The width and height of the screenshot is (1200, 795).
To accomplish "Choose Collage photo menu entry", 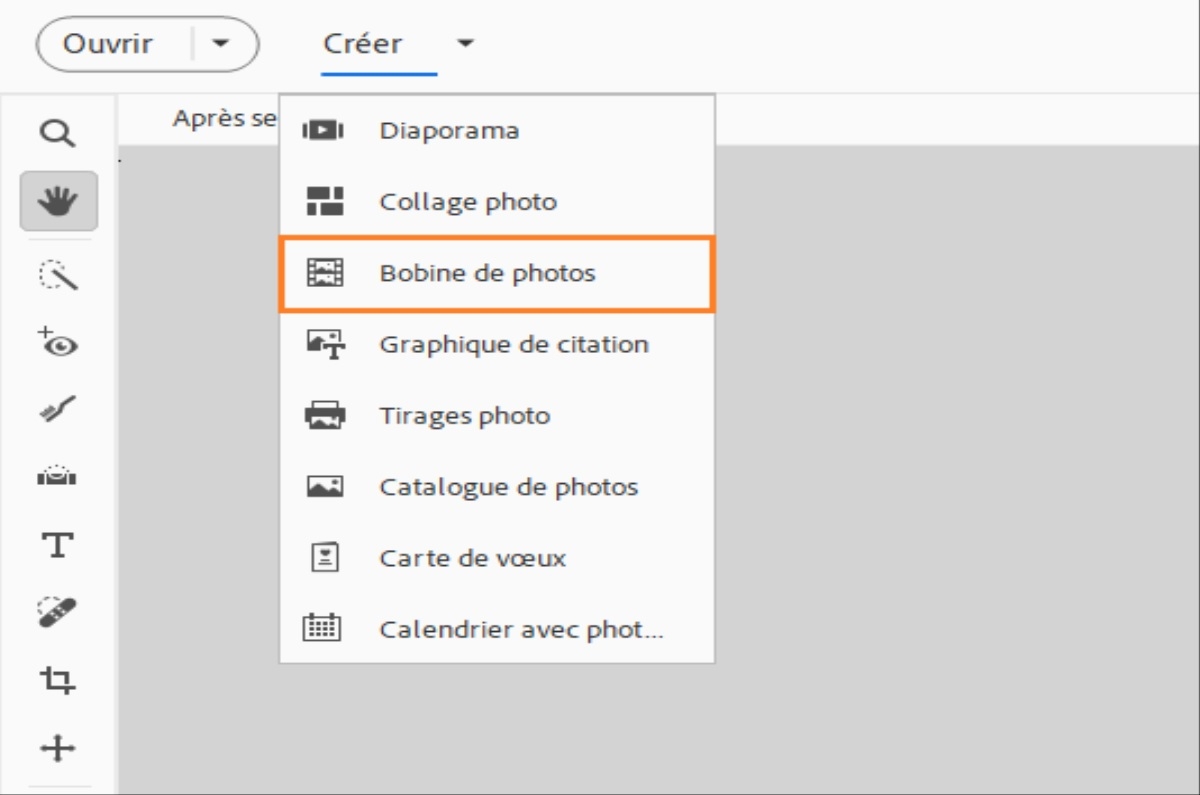I will click(x=468, y=202).
